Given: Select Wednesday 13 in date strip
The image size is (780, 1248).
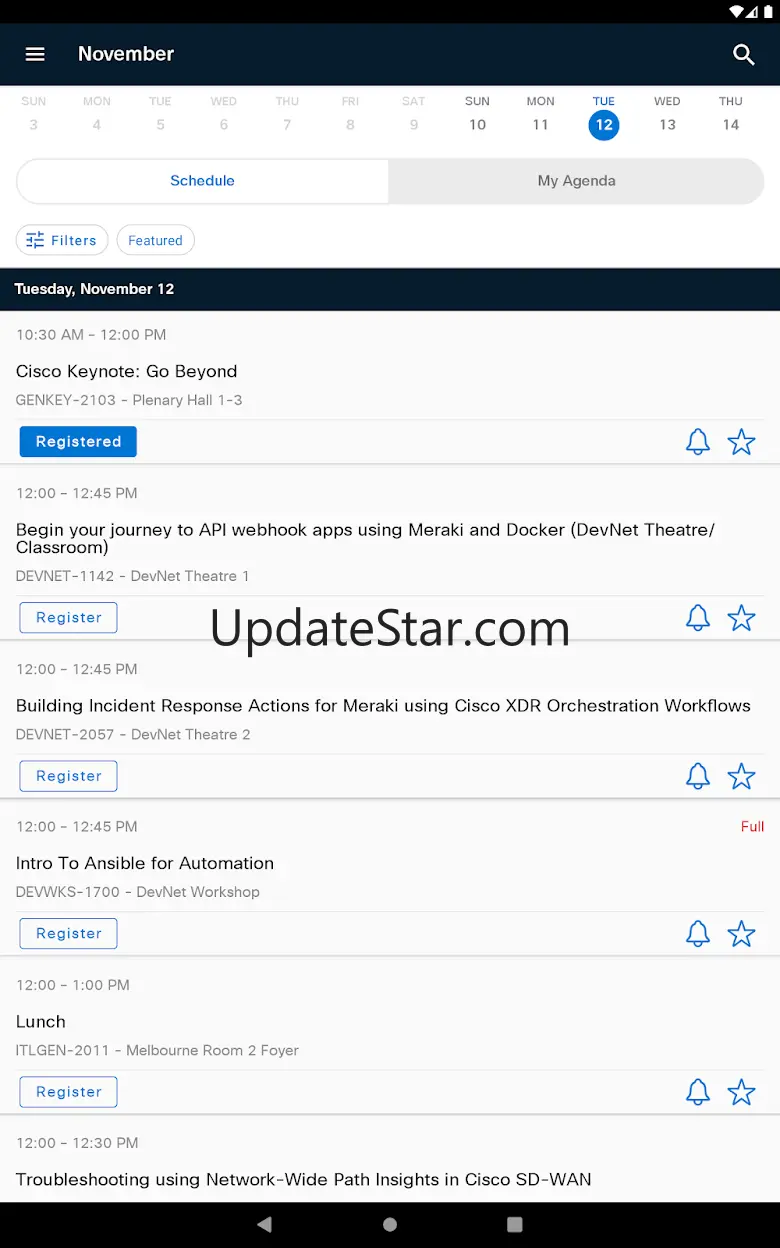Looking at the screenshot, I should coord(667,114).
